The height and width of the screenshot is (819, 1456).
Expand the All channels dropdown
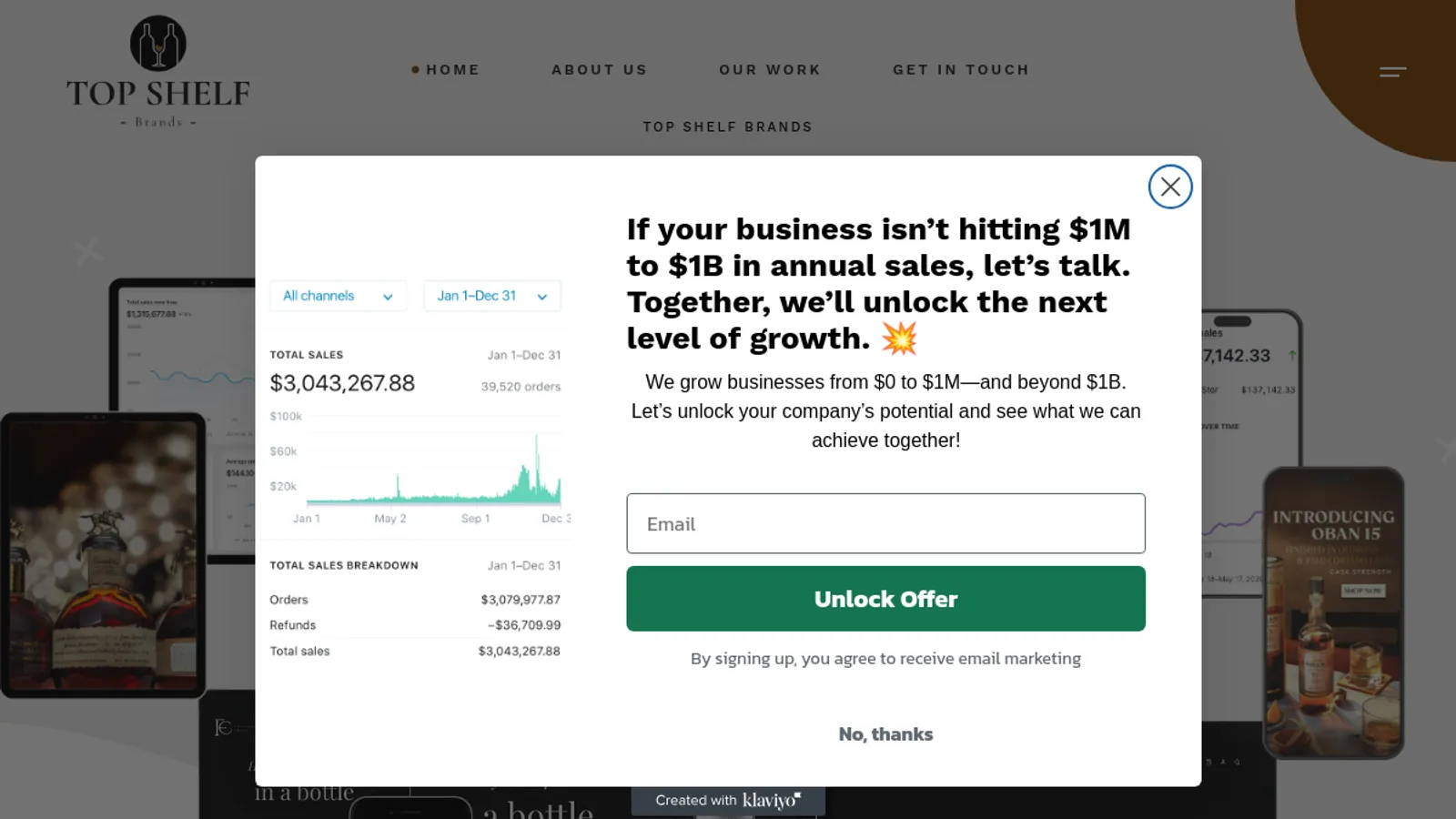pyautogui.click(x=338, y=296)
